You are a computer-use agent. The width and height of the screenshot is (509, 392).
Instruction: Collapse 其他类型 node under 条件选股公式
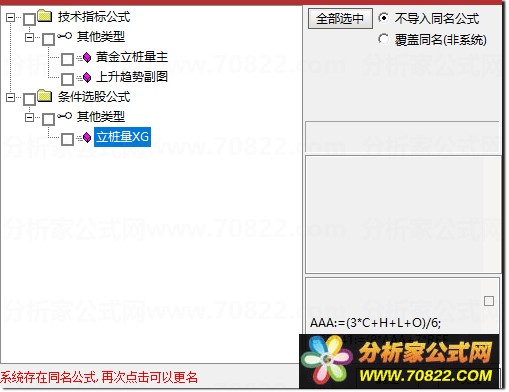click(x=30, y=117)
